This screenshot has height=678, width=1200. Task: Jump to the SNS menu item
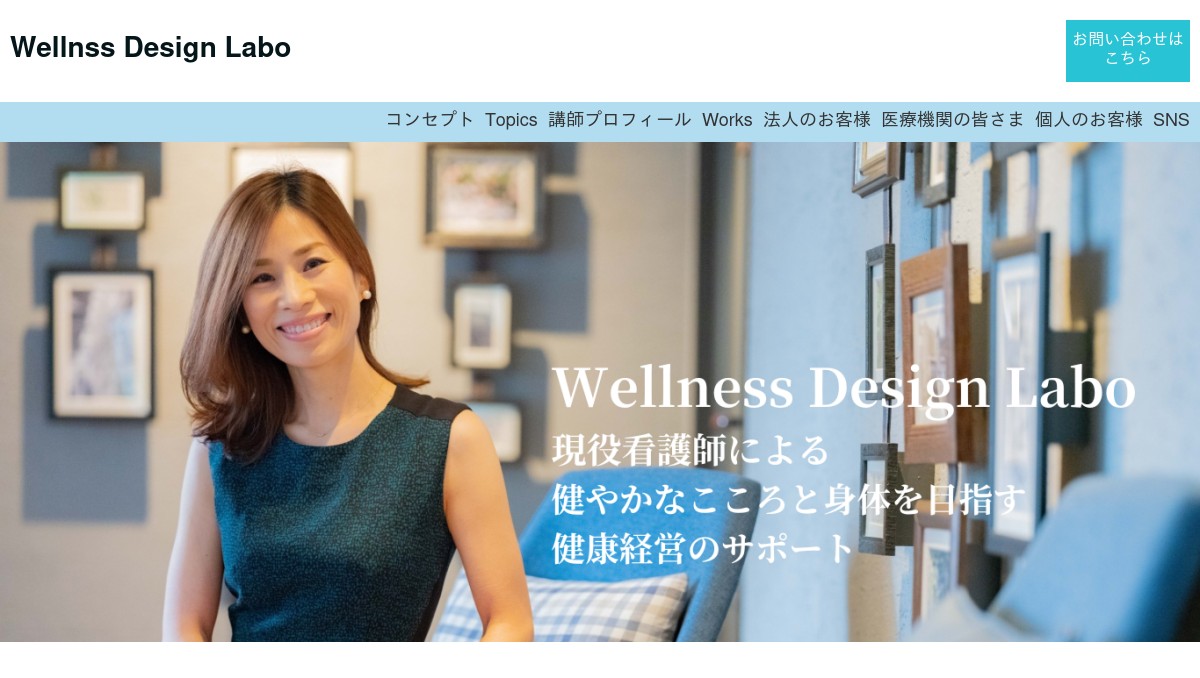tap(1171, 120)
